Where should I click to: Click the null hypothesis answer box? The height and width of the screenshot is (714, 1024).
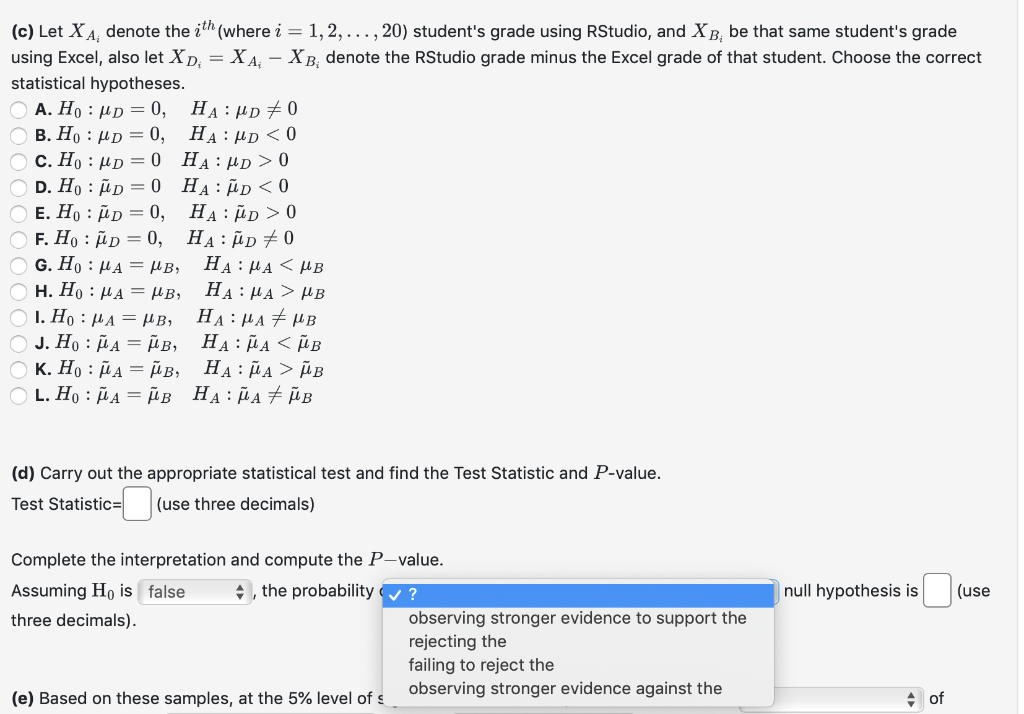tap(937, 591)
